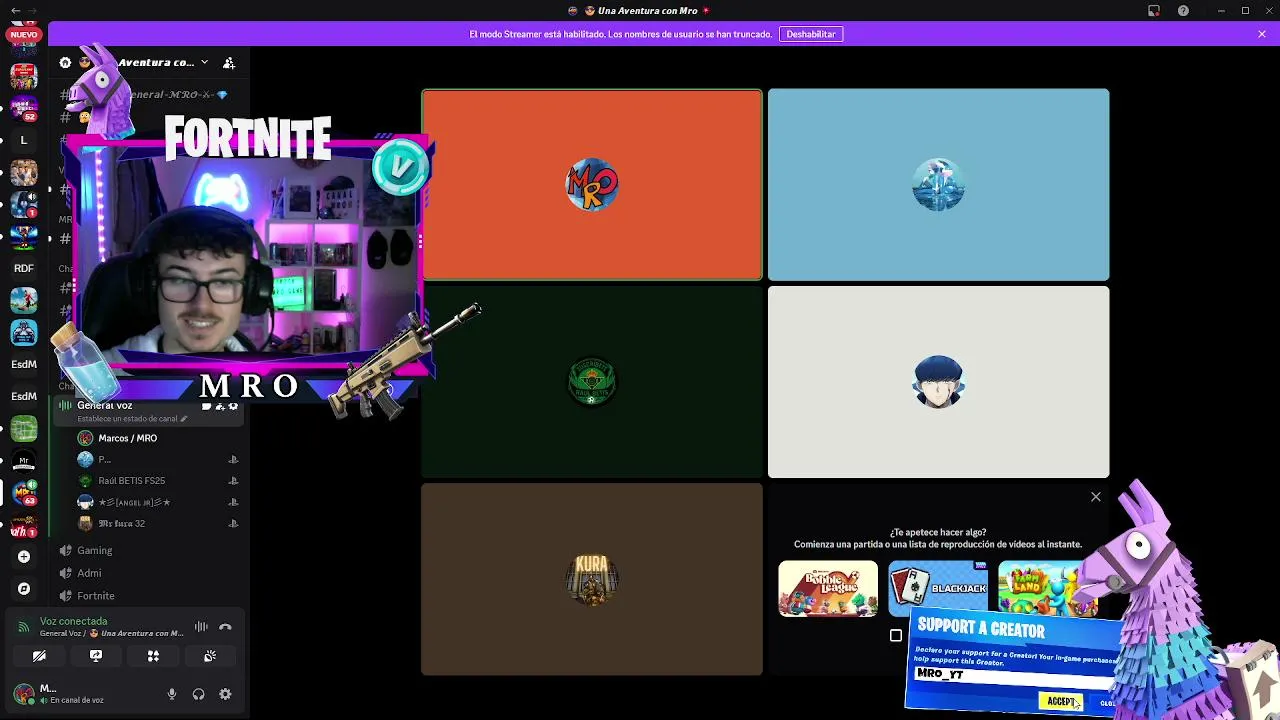Disable Streamer mode with the Deshabilitar button
1280x720 pixels.
tap(811, 34)
